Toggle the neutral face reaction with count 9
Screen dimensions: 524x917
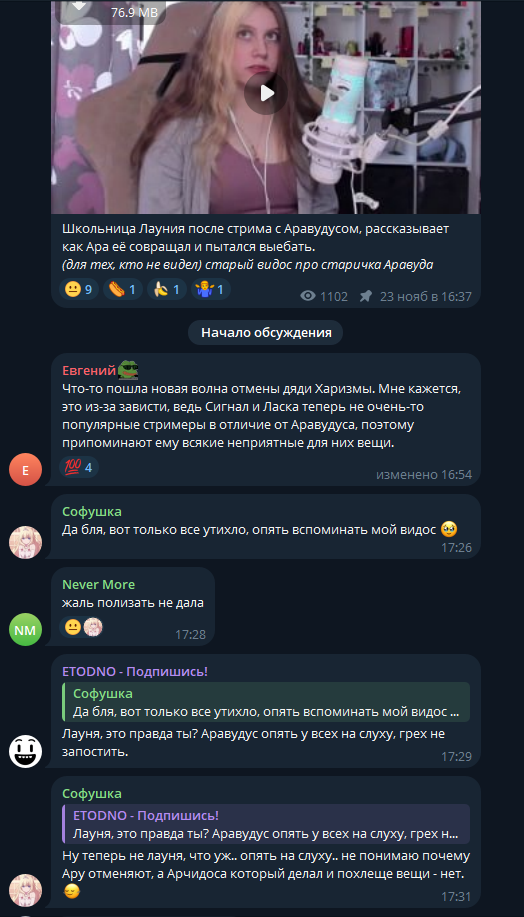(x=78, y=289)
